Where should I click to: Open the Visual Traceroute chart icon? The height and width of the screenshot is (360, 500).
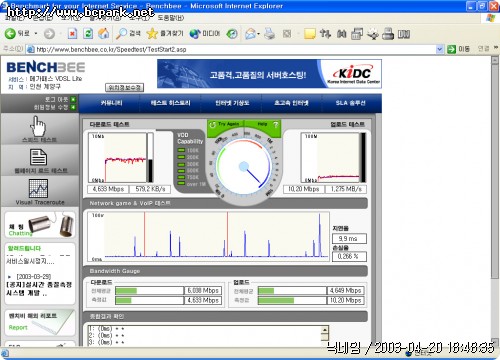tap(38, 188)
